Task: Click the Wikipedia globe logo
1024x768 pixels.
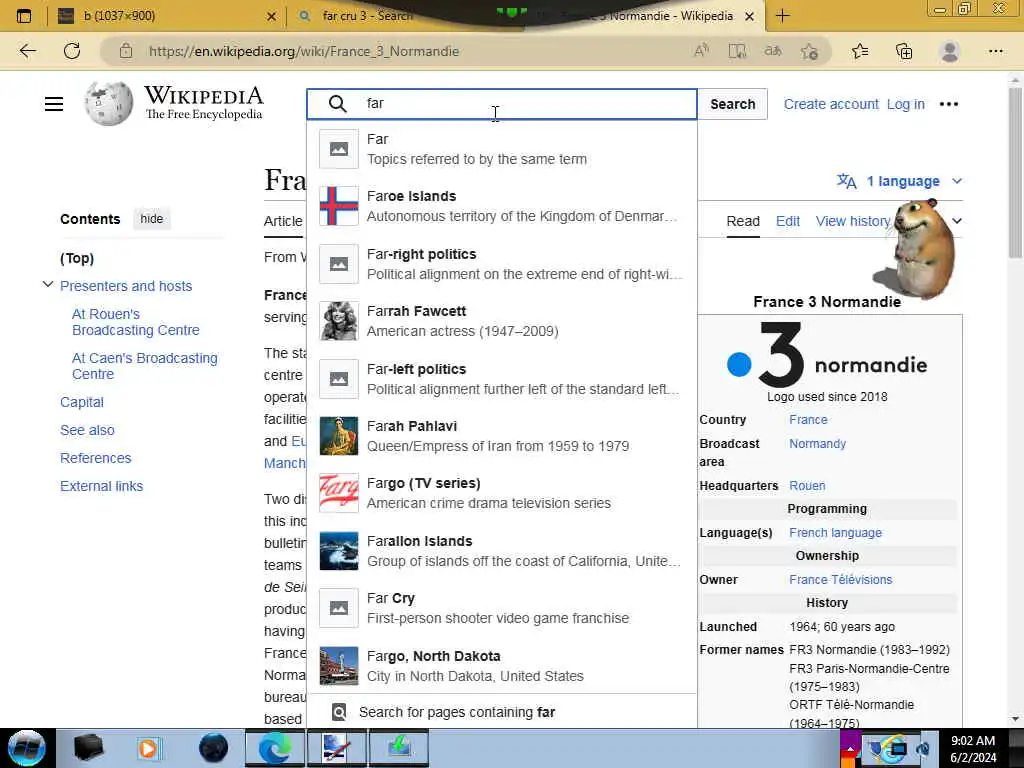Action: click(108, 104)
